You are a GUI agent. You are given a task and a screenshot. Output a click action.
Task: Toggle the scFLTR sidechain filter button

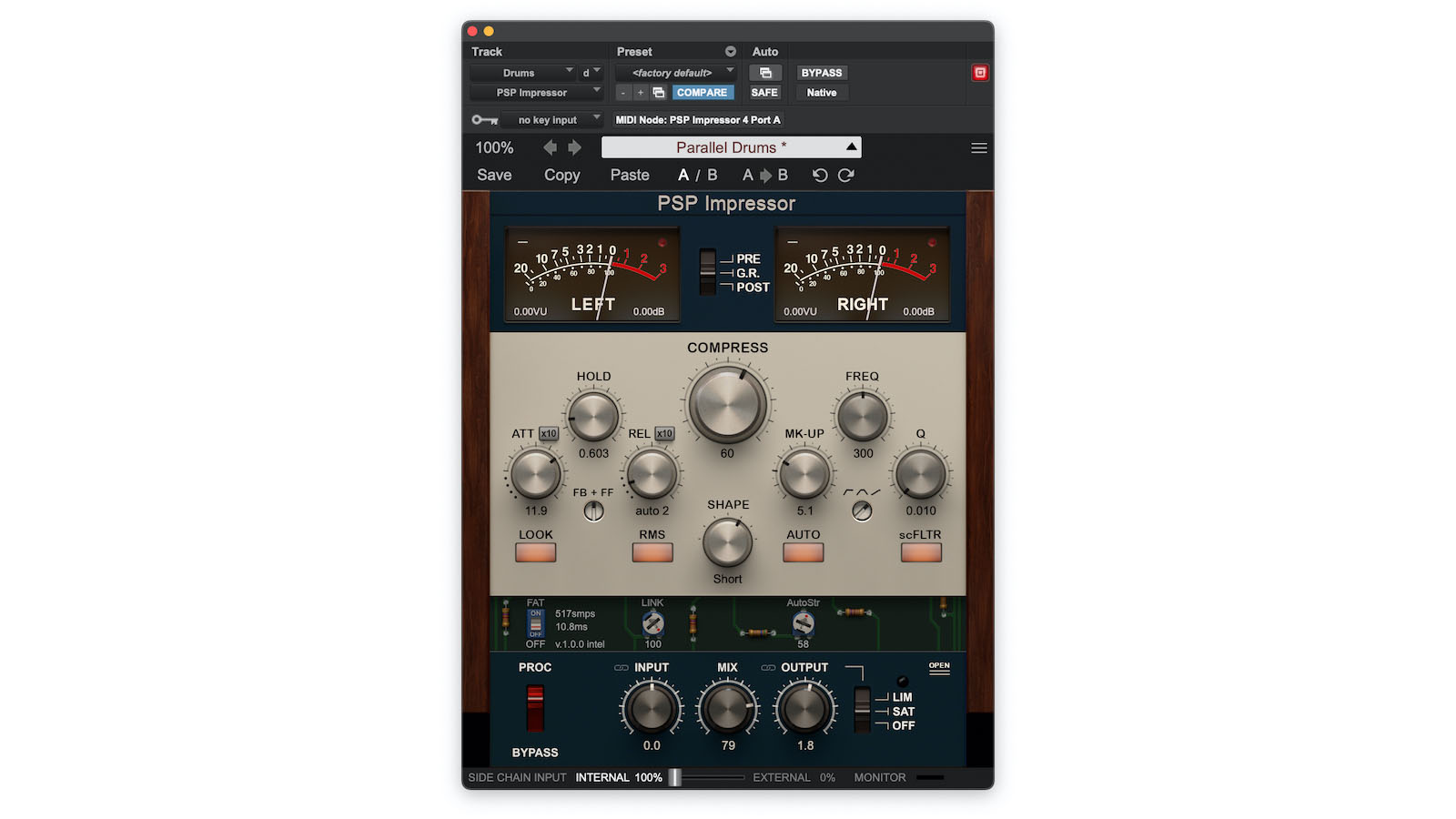pos(920,551)
